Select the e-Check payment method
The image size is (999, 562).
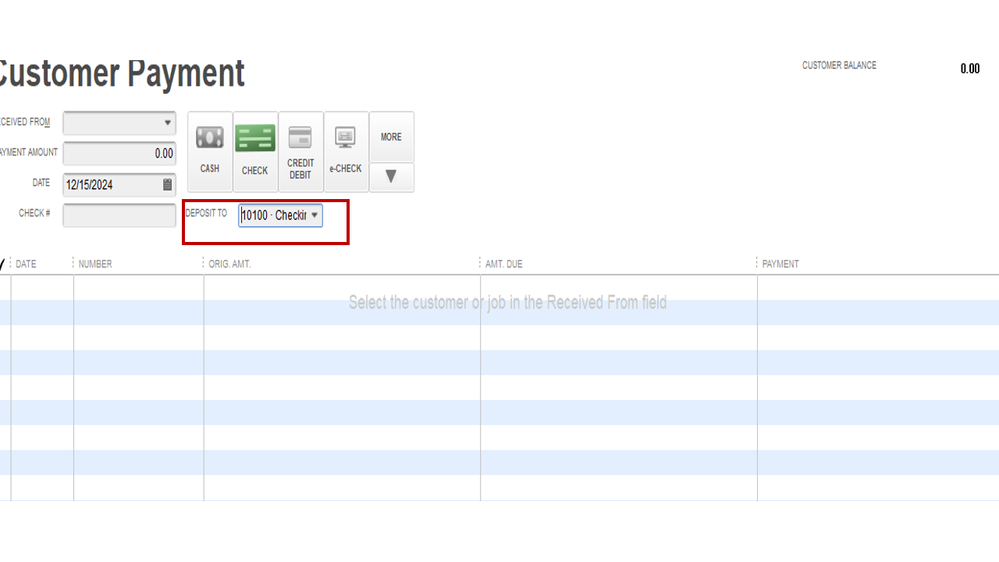click(x=345, y=152)
